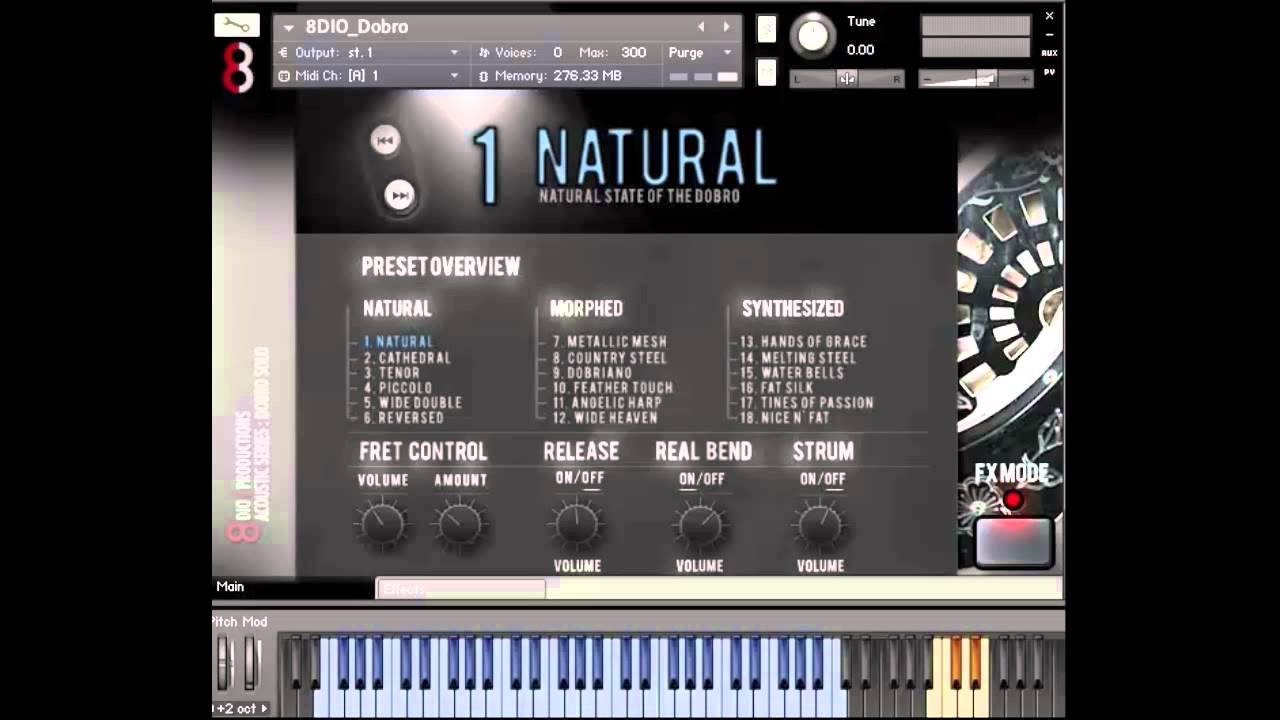
Task: Open the instrument name dropdown arrow
Action: pos(289,28)
